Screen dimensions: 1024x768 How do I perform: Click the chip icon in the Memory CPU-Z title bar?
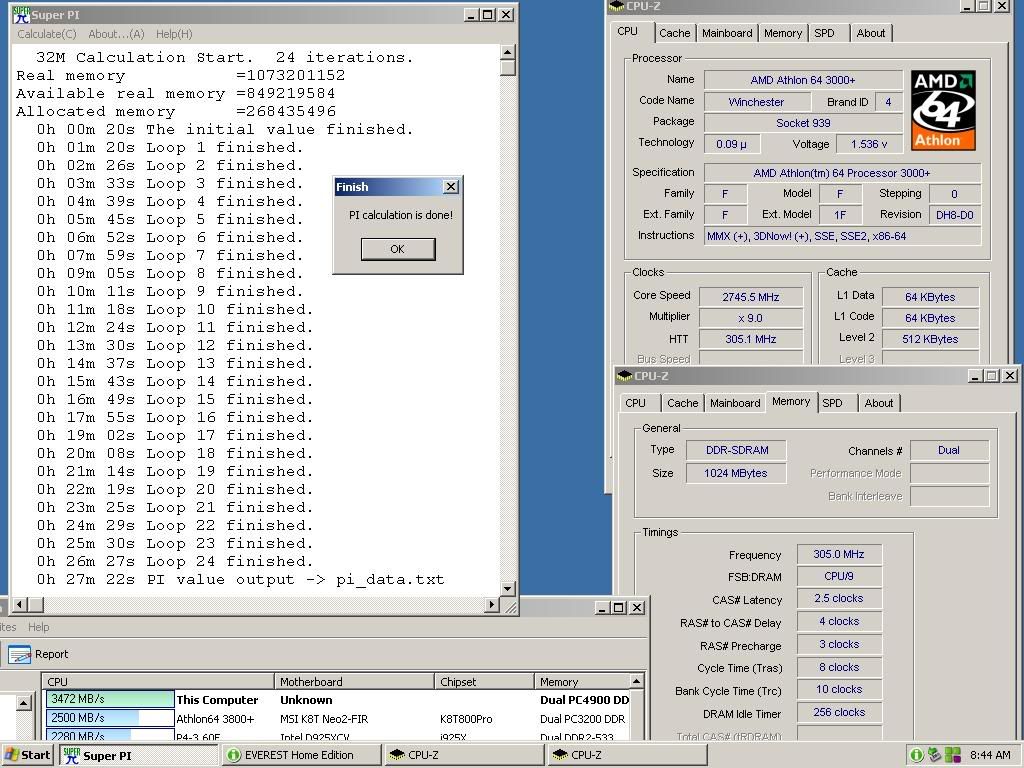coord(625,376)
